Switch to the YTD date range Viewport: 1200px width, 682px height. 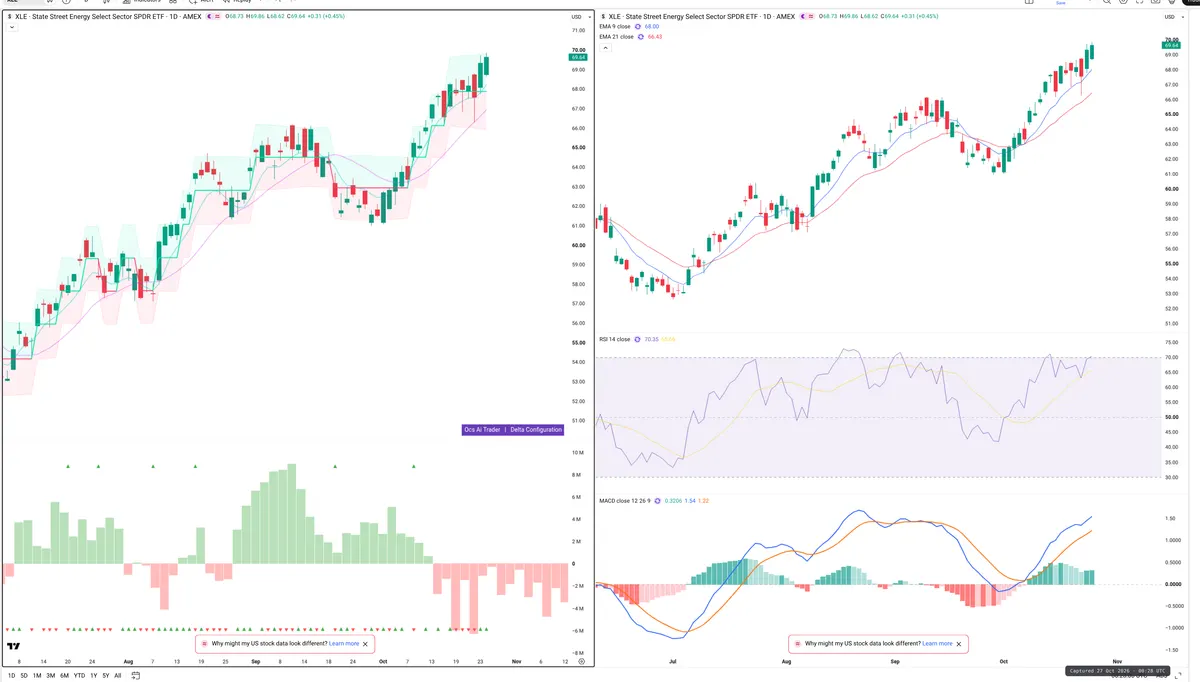pyautogui.click(x=79, y=675)
